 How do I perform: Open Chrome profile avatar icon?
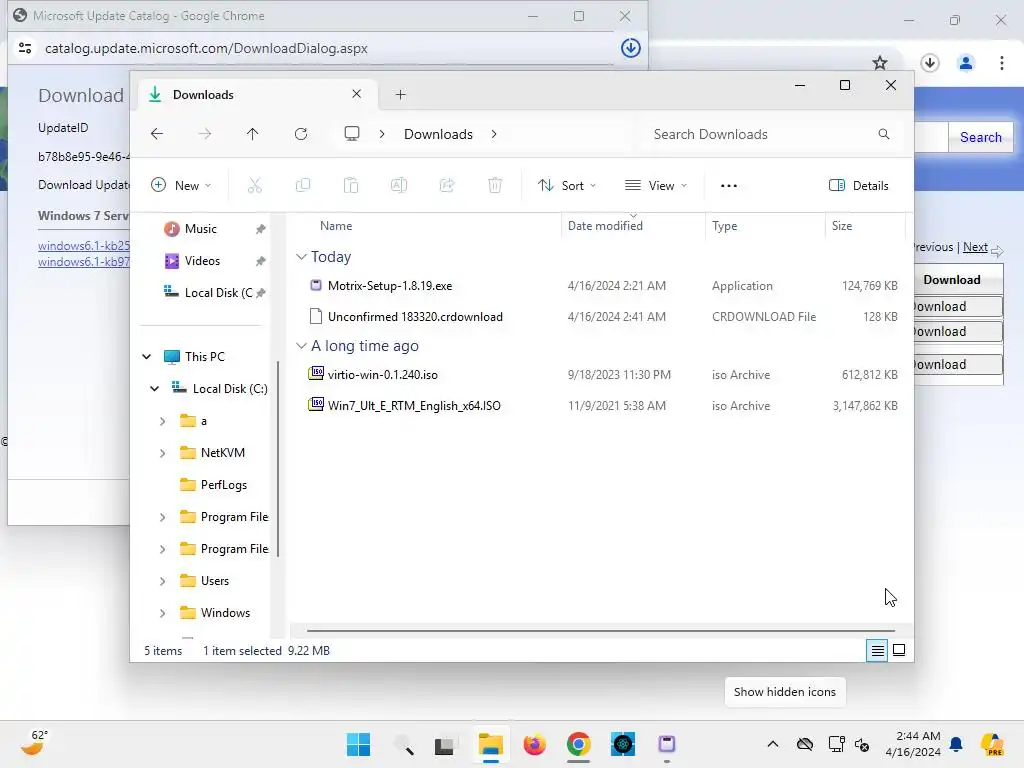click(966, 63)
